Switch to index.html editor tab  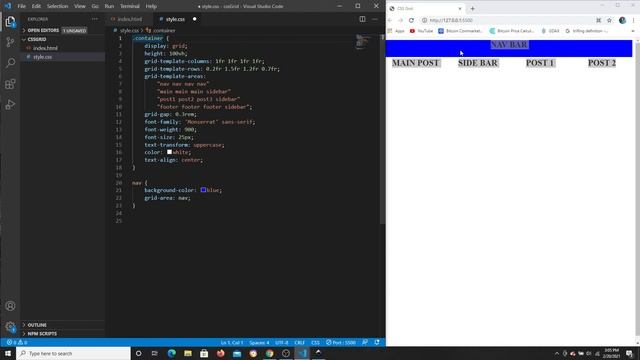(129, 19)
